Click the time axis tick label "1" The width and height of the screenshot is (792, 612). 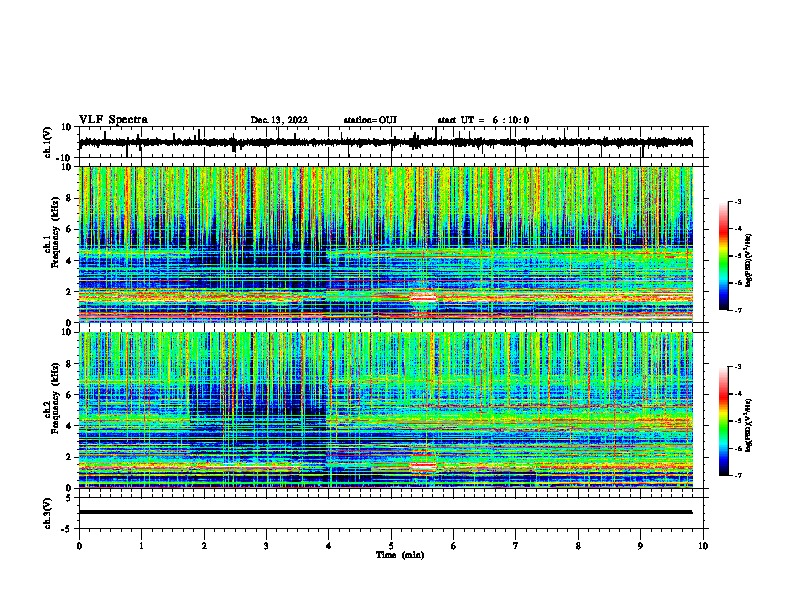141,546
